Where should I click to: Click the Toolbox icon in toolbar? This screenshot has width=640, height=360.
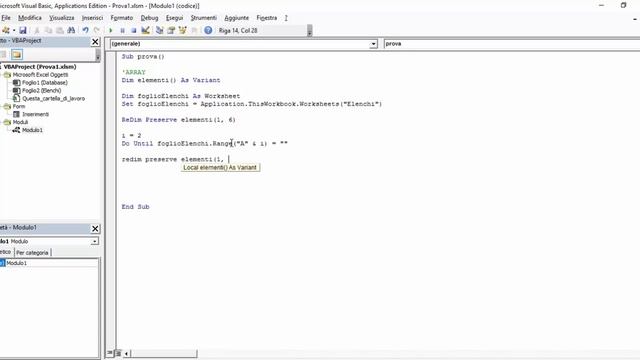(x=194, y=30)
